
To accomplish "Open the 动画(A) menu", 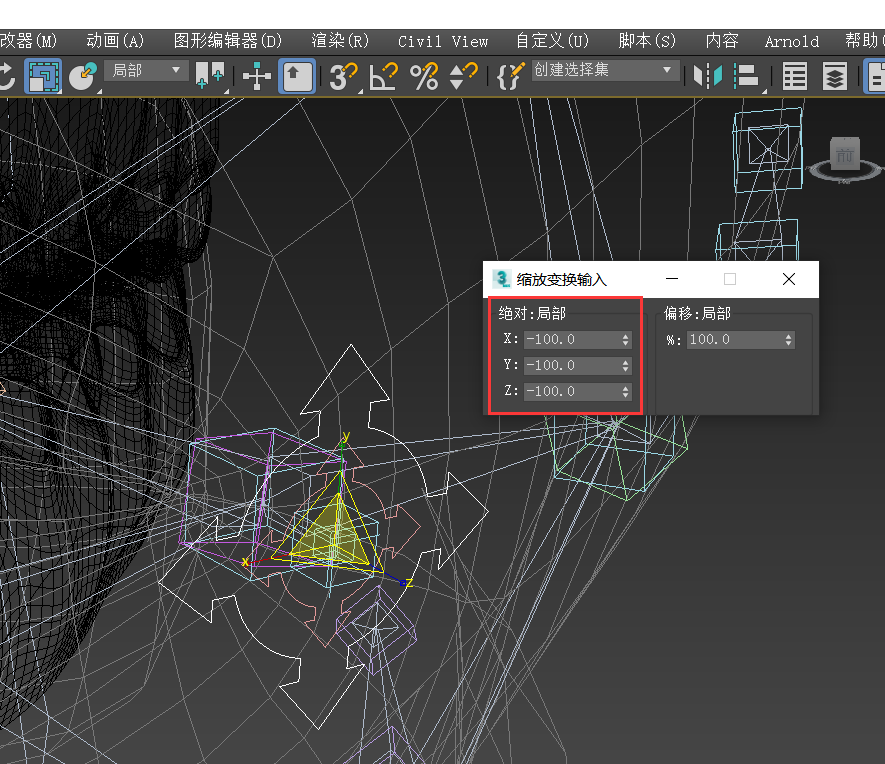I will click(115, 41).
